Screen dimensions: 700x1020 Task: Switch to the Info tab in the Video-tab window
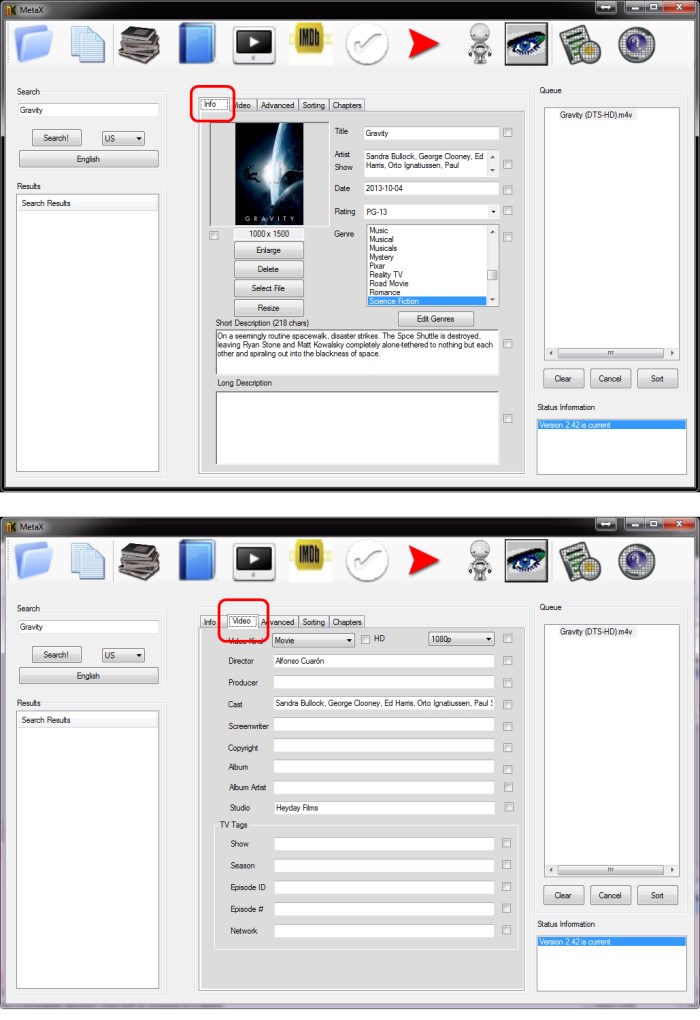pyautogui.click(x=209, y=622)
